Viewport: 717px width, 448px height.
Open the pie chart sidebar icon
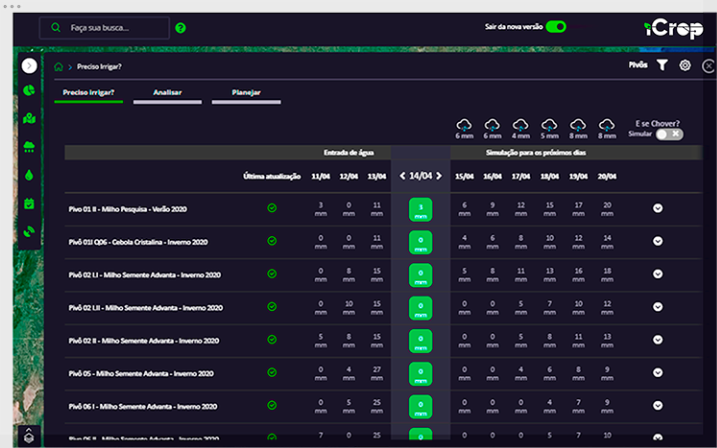[29, 91]
